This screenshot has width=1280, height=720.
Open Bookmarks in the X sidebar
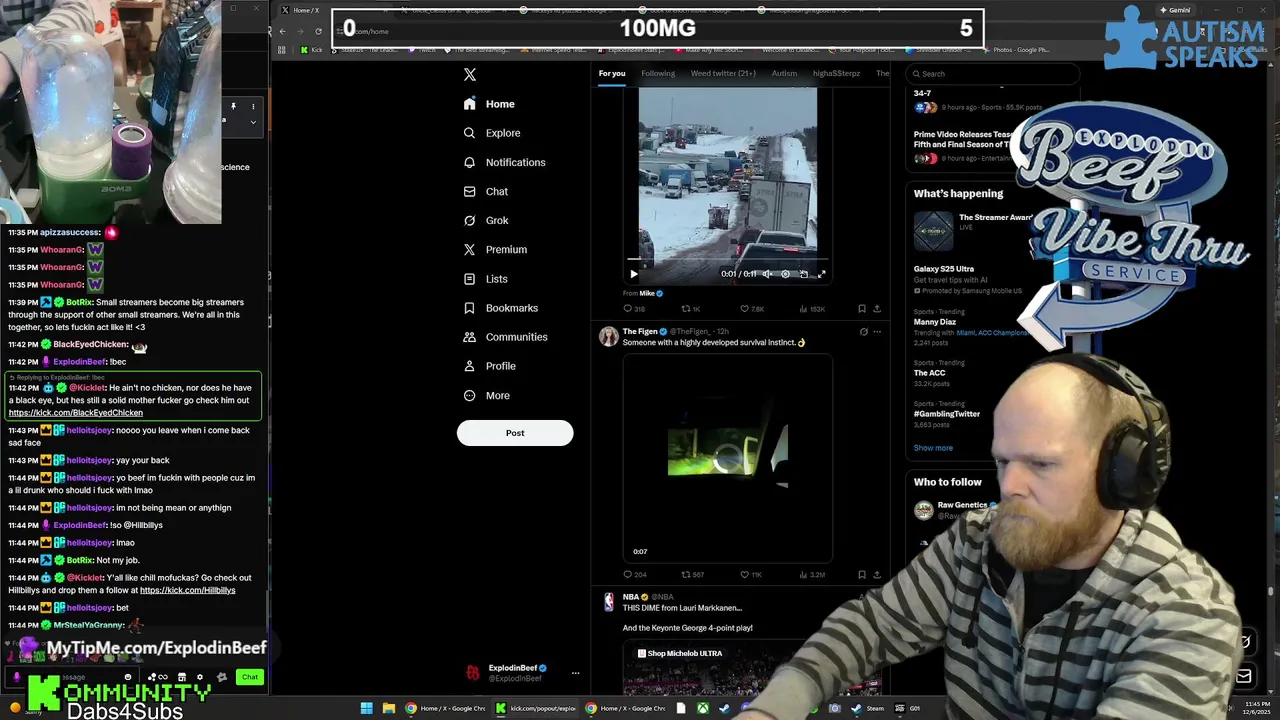(x=501, y=308)
